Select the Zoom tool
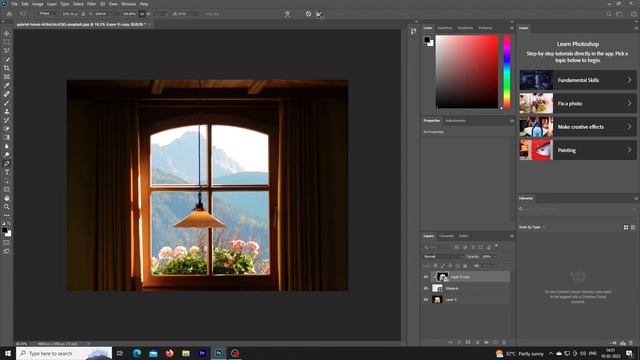Screen dimensions: 640x360 click(x=7, y=207)
